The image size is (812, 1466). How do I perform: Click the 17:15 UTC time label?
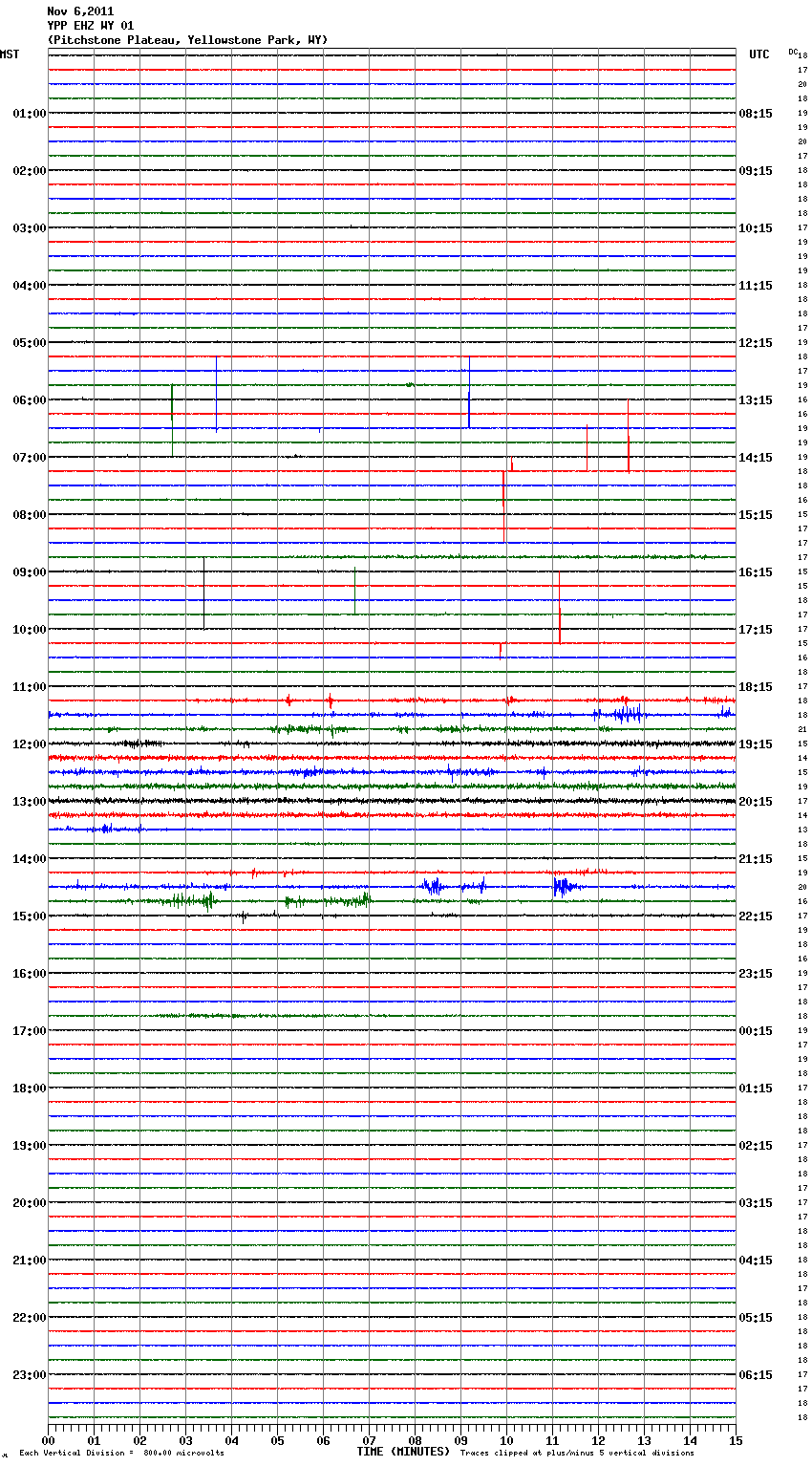pos(756,630)
